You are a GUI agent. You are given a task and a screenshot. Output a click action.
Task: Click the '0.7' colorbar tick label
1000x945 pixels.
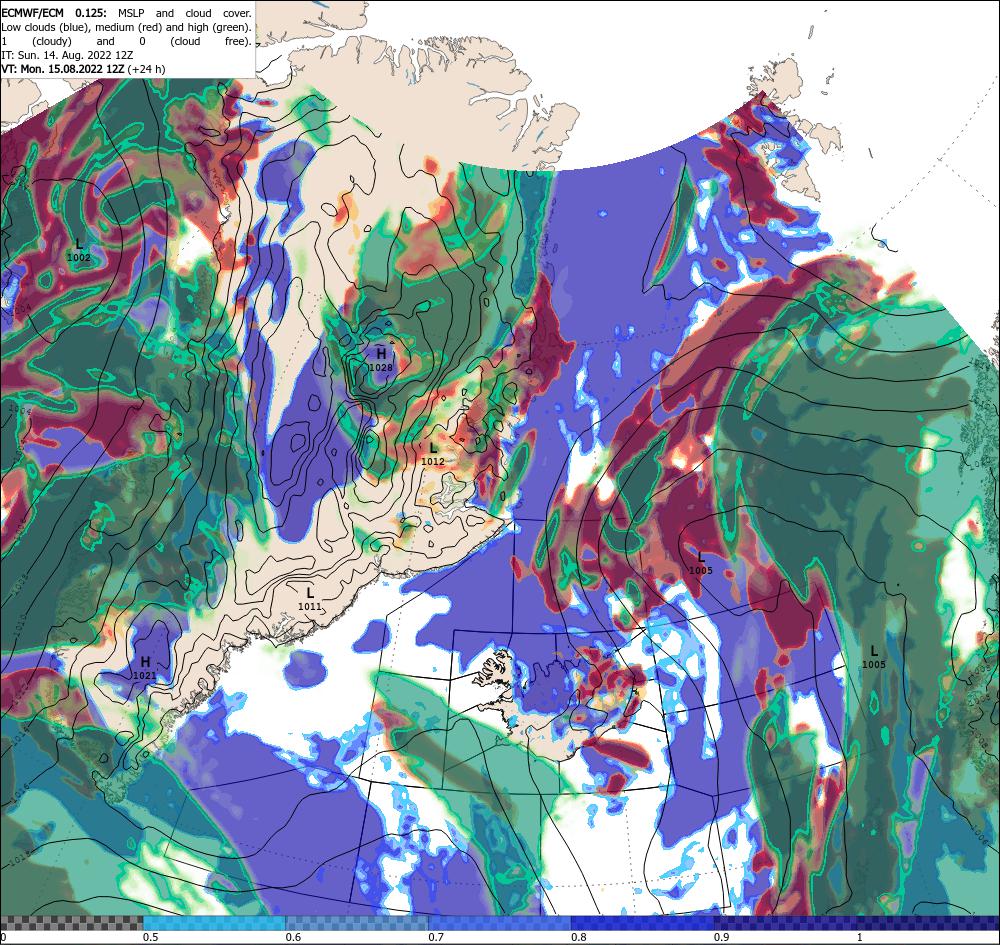point(436,937)
